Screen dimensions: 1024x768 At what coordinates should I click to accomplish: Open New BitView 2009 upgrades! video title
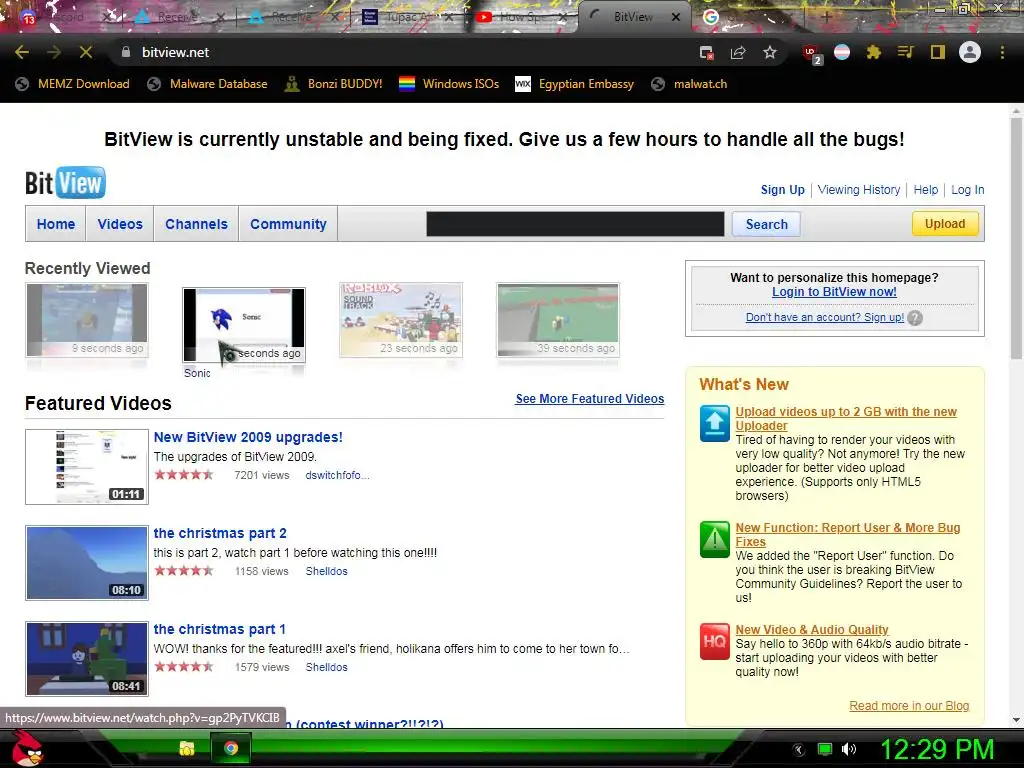coord(248,437)
